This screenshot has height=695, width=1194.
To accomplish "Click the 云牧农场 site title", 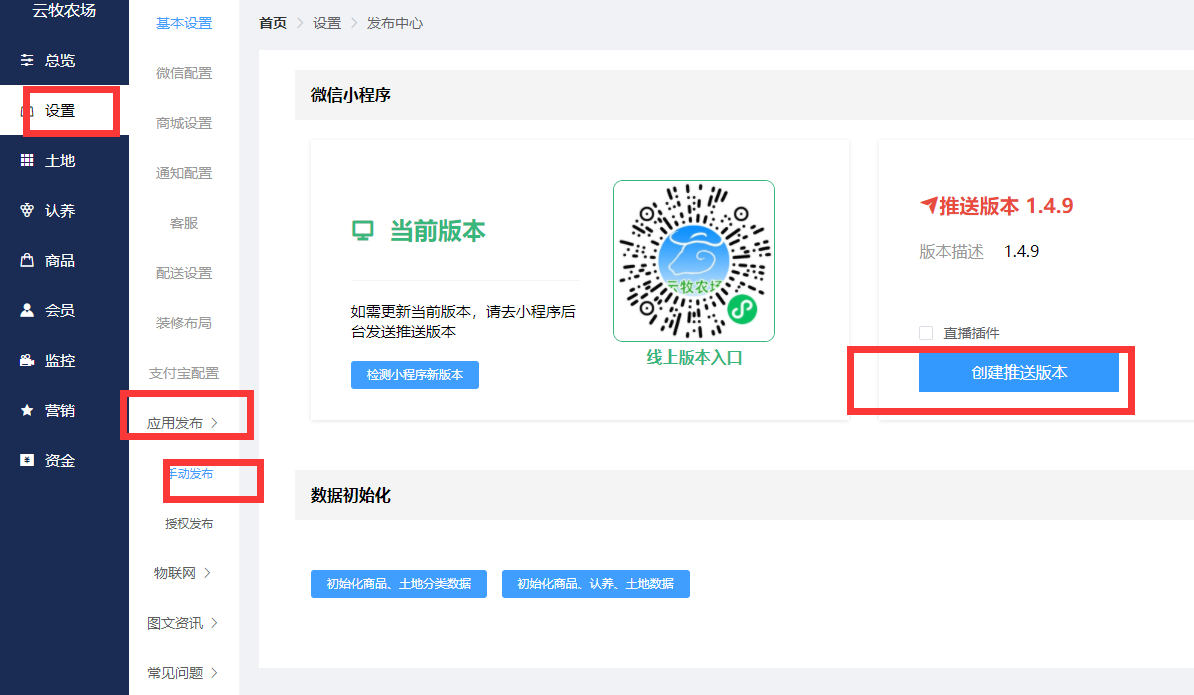I will [x=64, y=10].
